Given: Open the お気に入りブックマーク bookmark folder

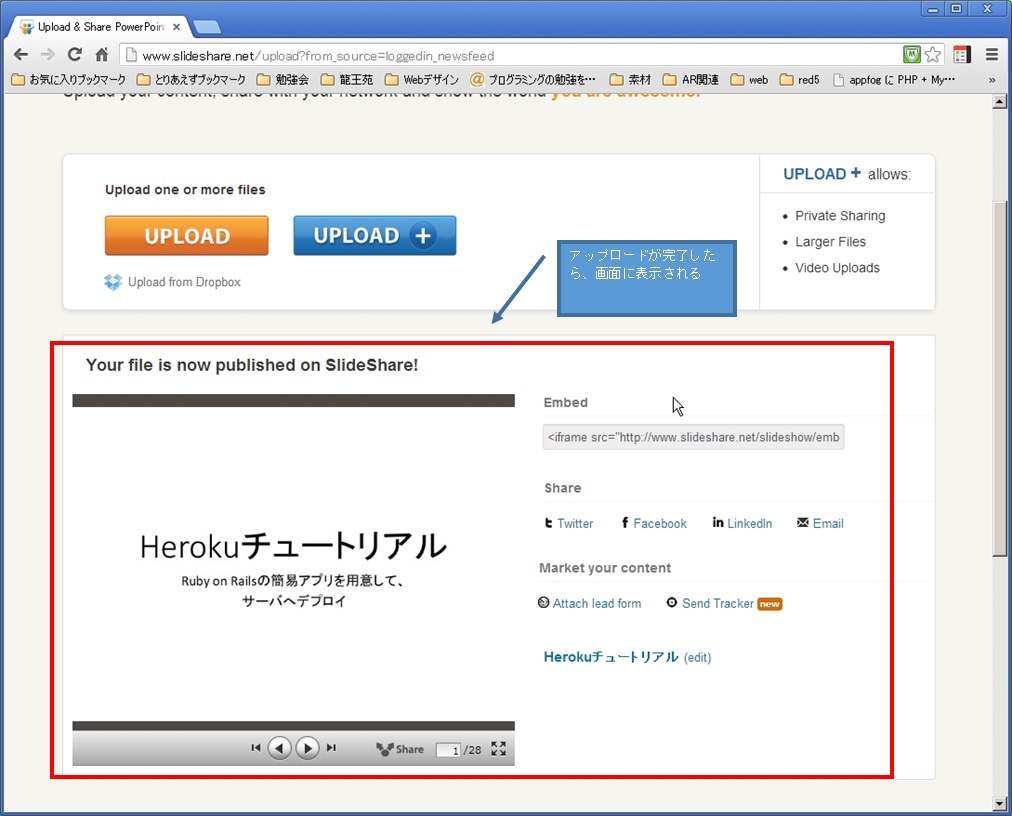Looking at the screenshot, I should pyautogui.click(x=68, y=79).
